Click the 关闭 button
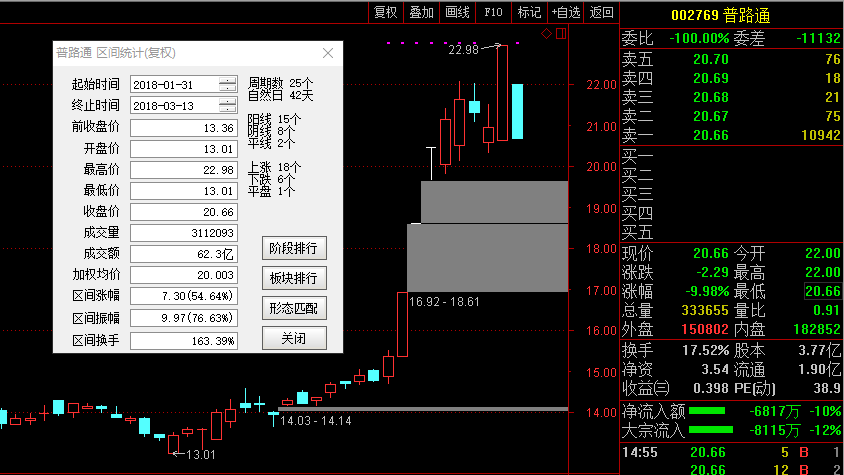 [294, 338]
